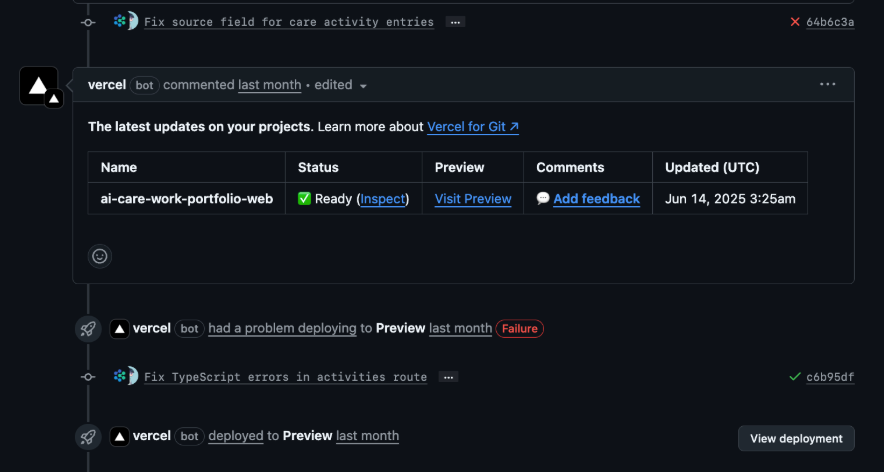
Task: Click 'Inspect' deployment link
Action: (x=383, y=198)
